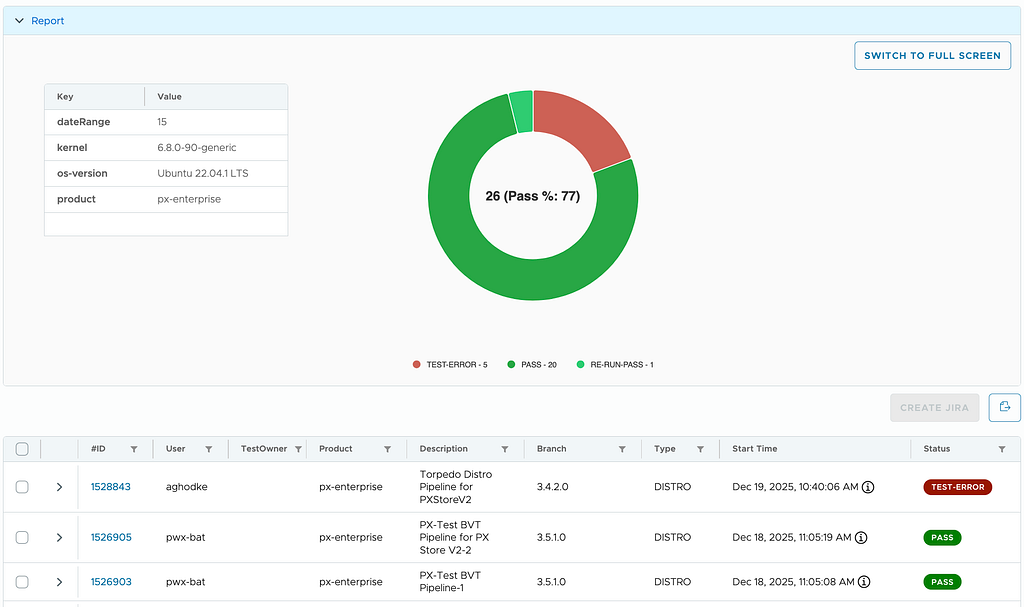Click Switch to Full Screen button
The height and width of the screenshot is (607, 1024).
(x=933, y=56)
